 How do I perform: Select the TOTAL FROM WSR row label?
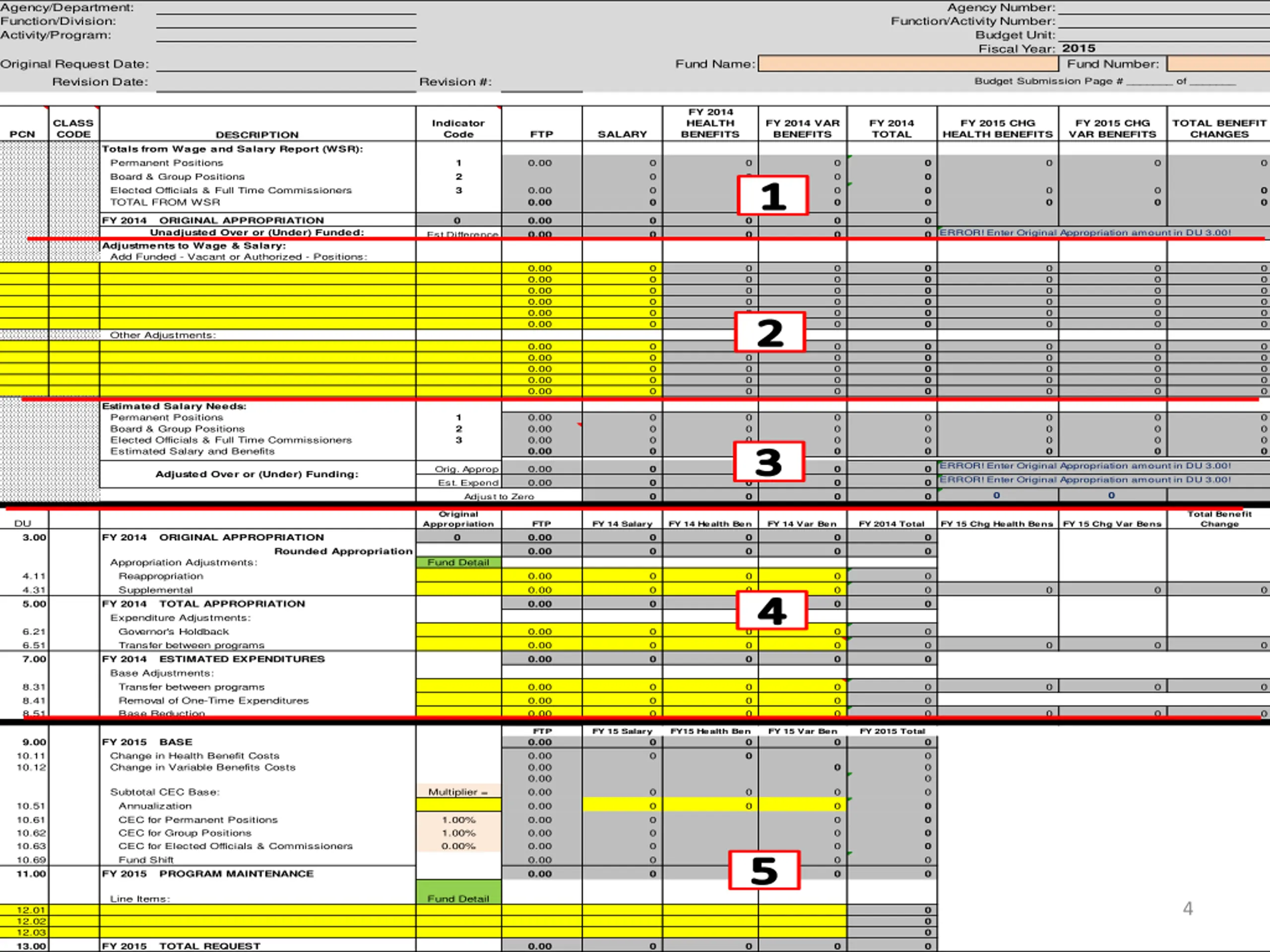click(165, 202)
